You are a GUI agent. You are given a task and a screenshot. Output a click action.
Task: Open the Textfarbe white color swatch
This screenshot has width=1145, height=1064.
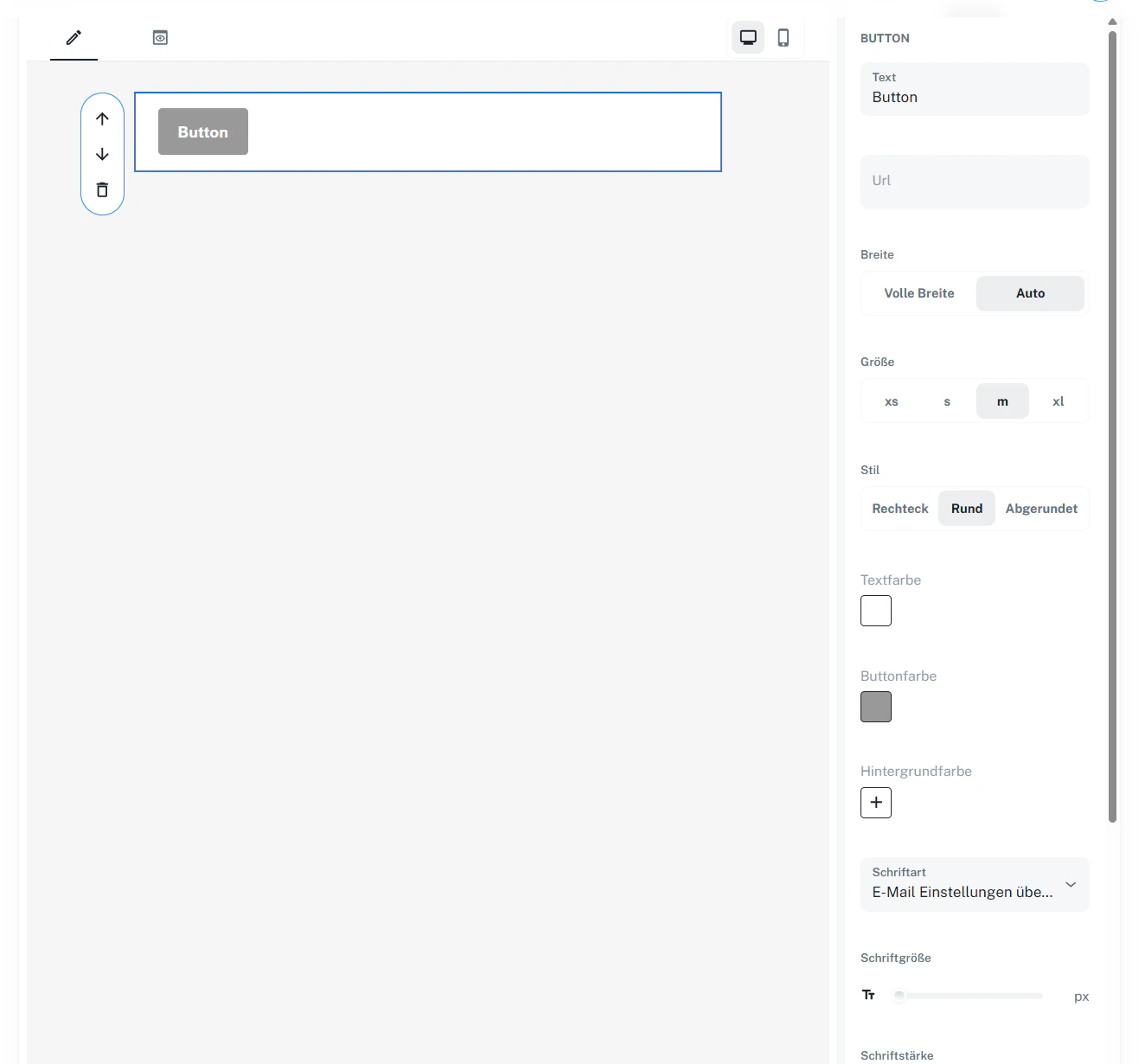876,611
